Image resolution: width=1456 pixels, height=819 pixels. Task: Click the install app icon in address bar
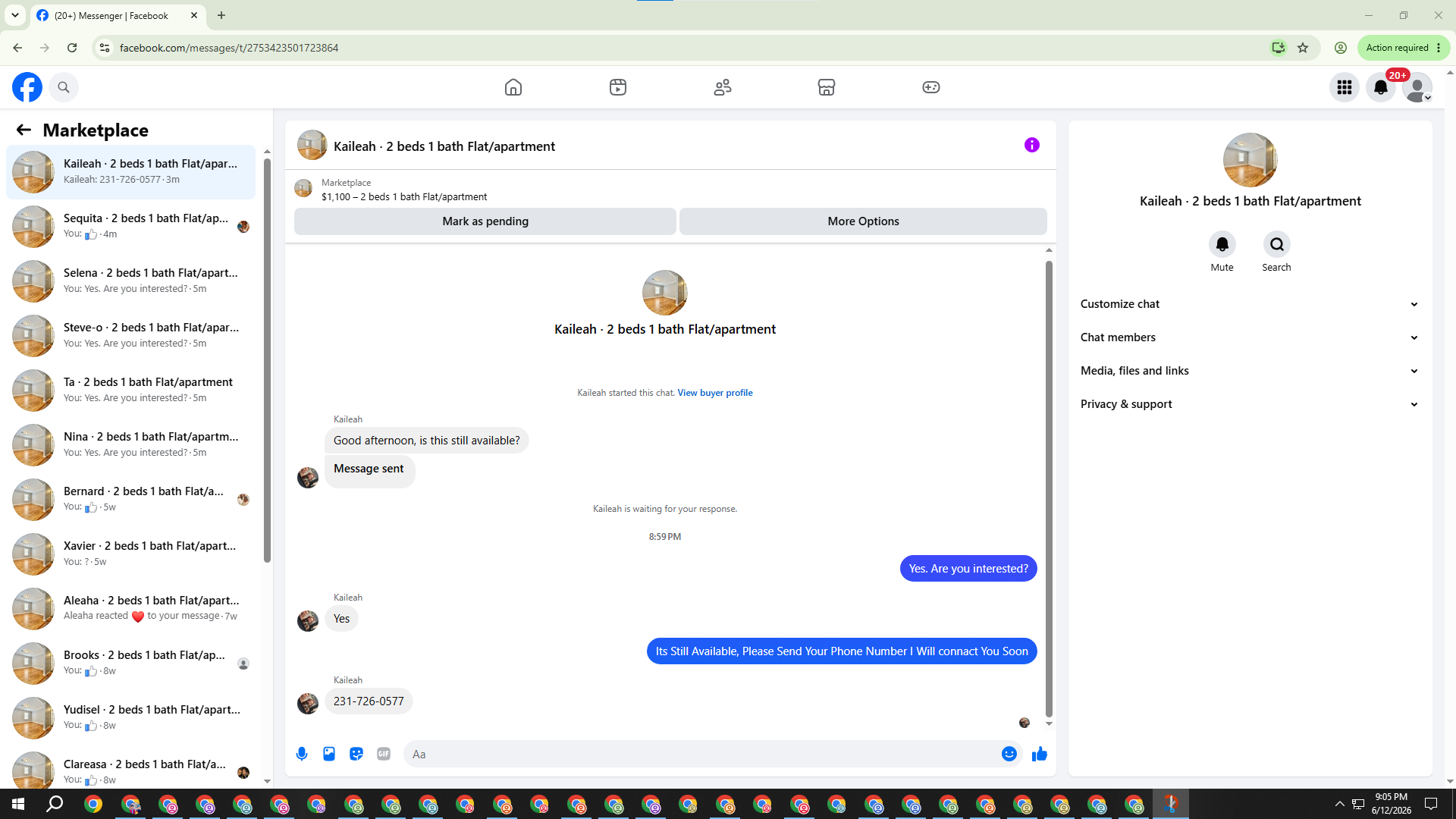[1279, 48]
